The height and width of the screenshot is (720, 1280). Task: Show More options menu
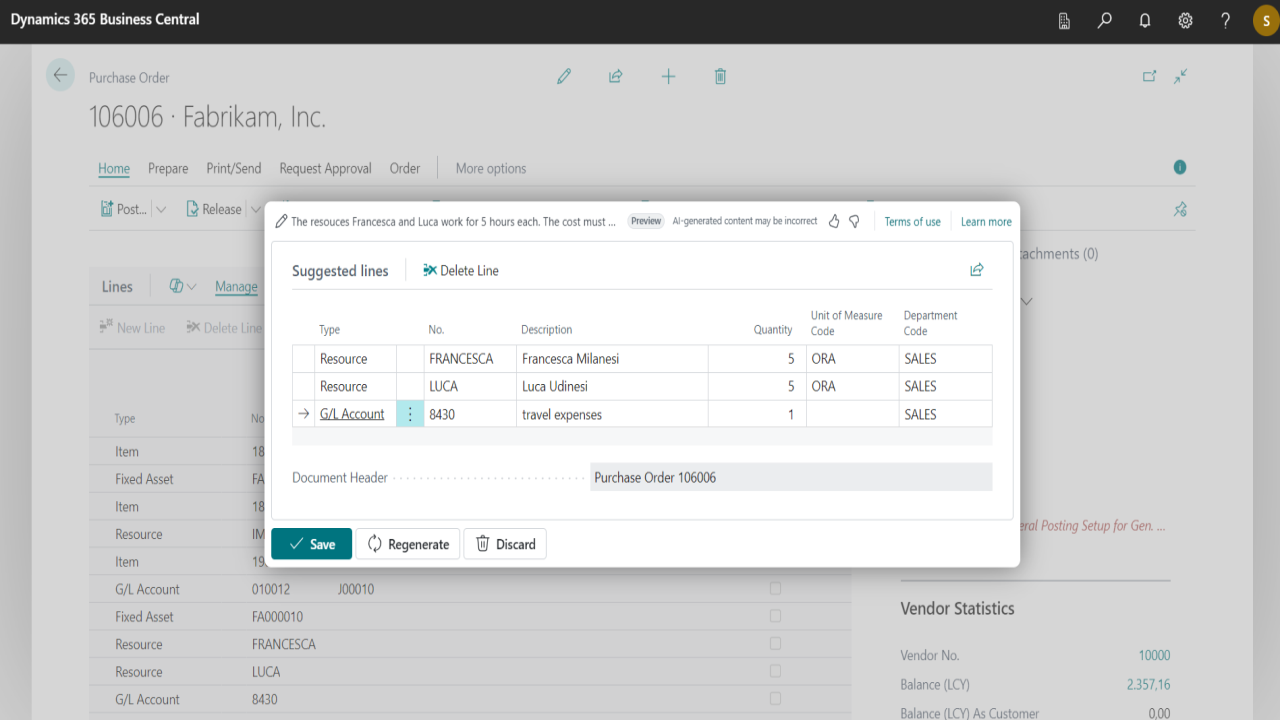click(x=491, y=168)
